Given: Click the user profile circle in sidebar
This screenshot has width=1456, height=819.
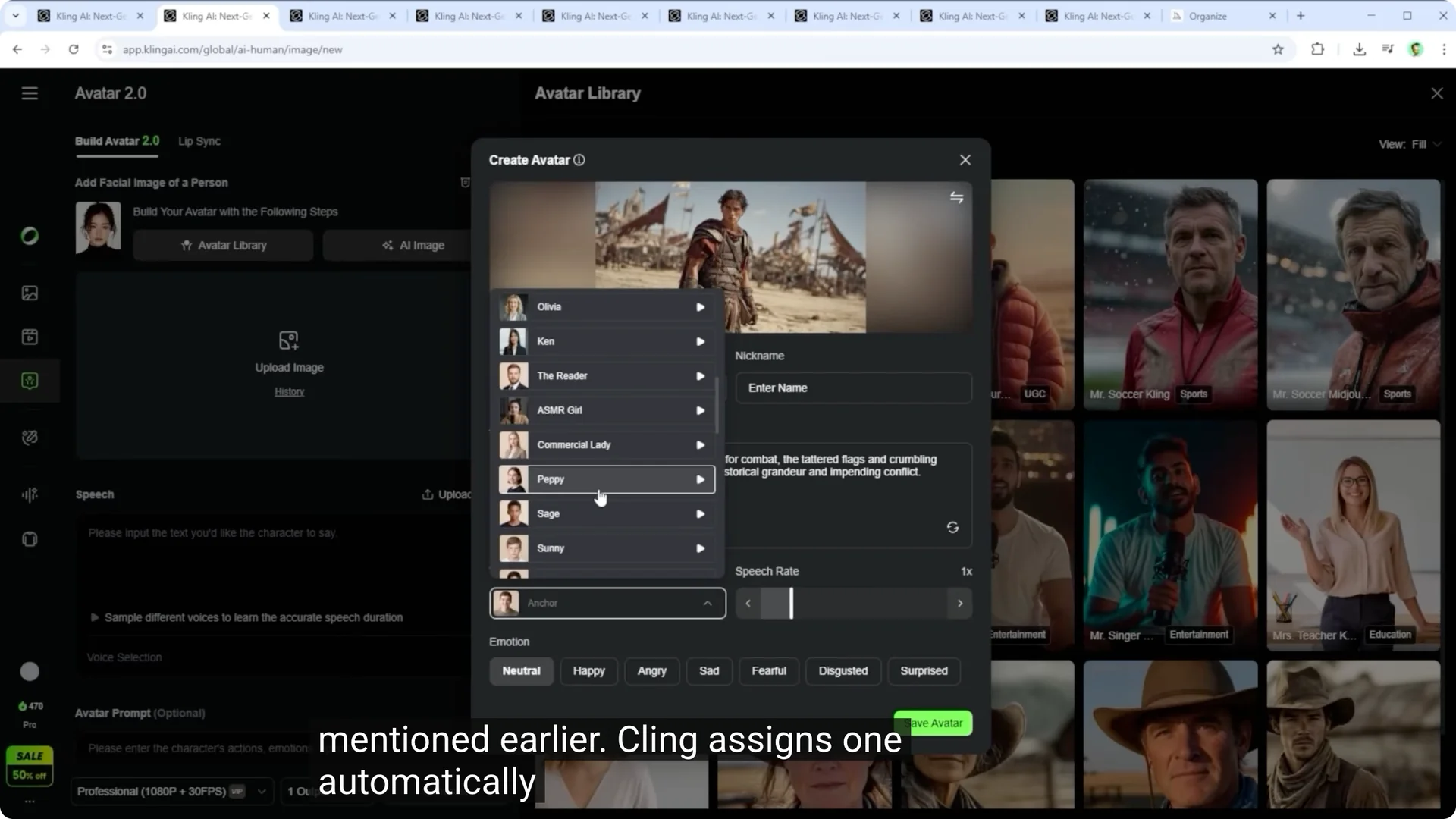Looking at the screenshot, I should point(30,672).
